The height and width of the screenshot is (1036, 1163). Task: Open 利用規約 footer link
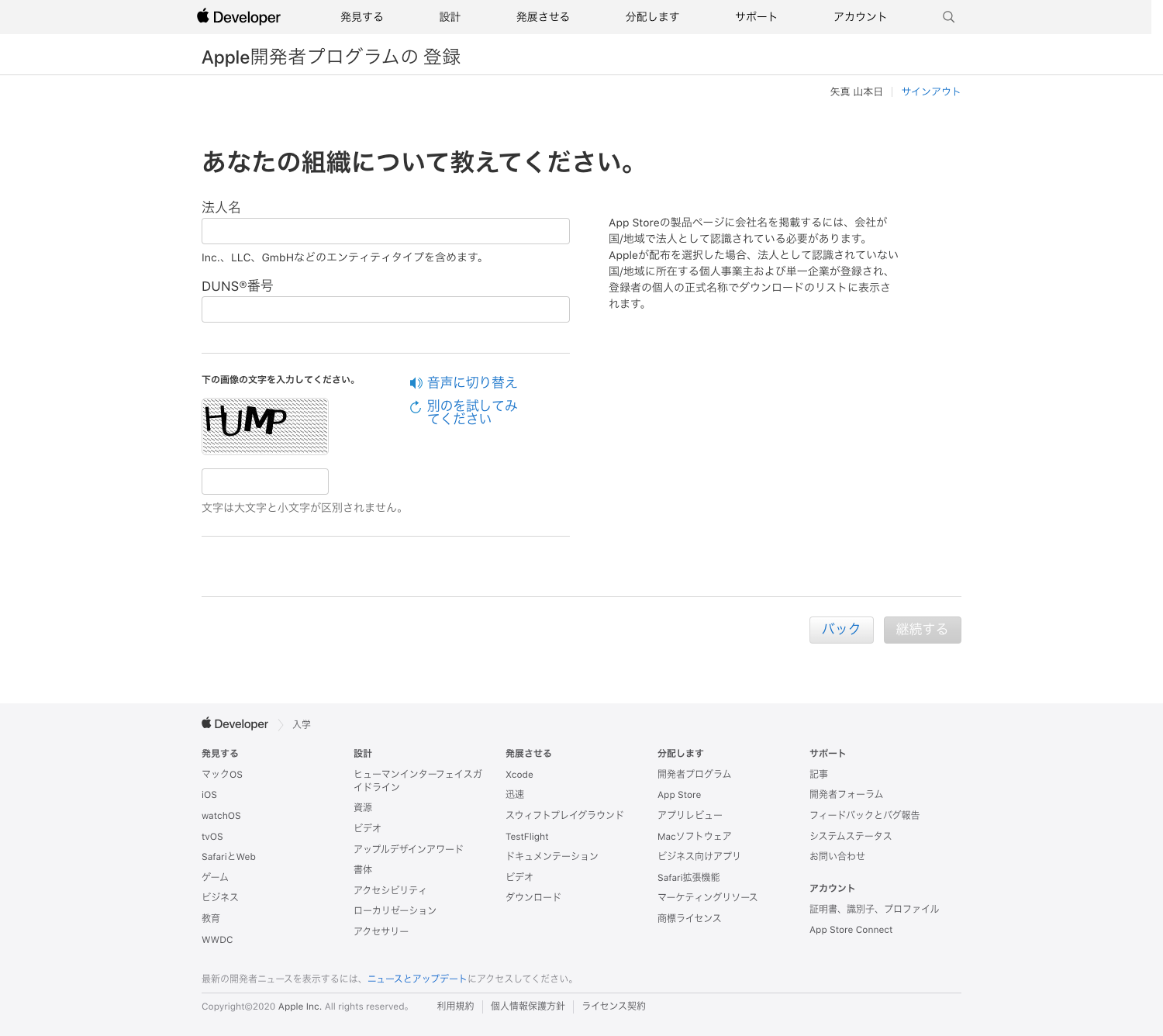(x=455, y=1006)
